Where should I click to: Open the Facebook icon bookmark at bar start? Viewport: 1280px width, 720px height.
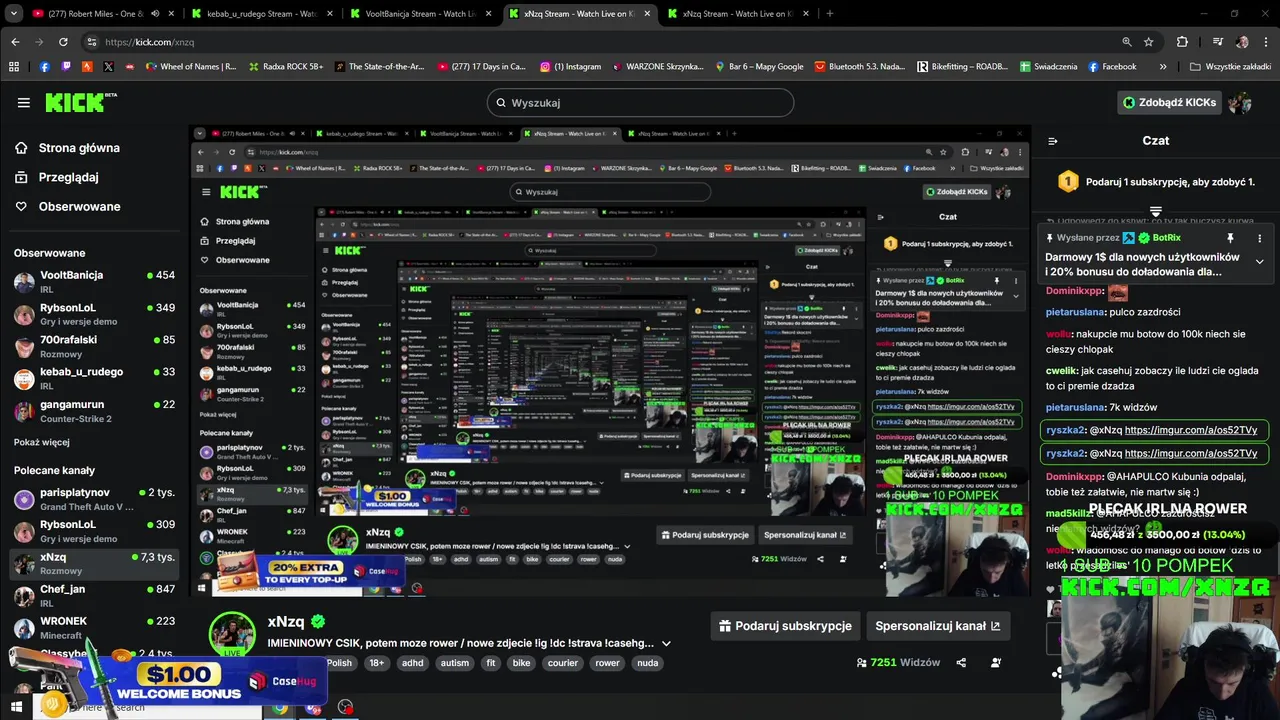click(45, 67)
